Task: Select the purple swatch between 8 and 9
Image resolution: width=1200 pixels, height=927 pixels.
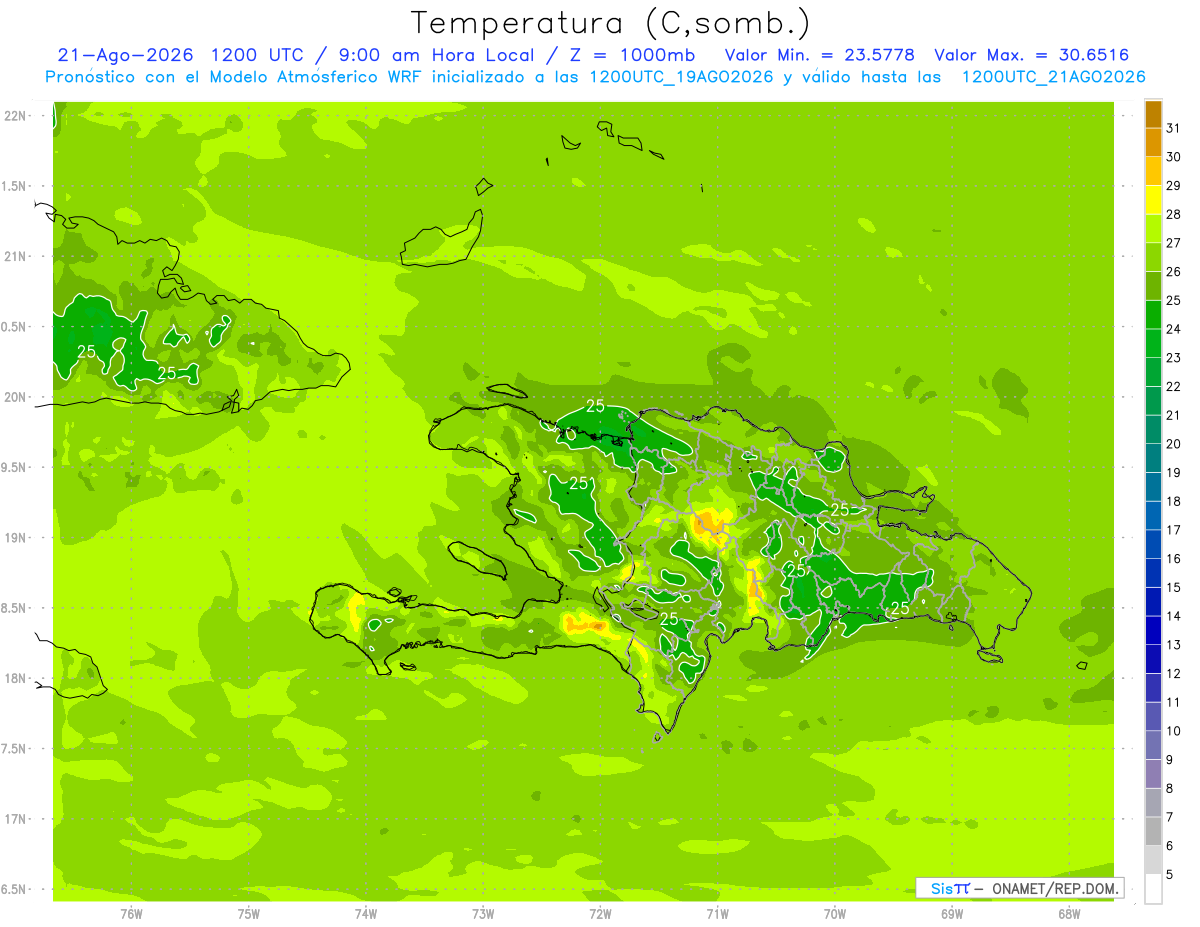Action: [x=1153, y=774]
